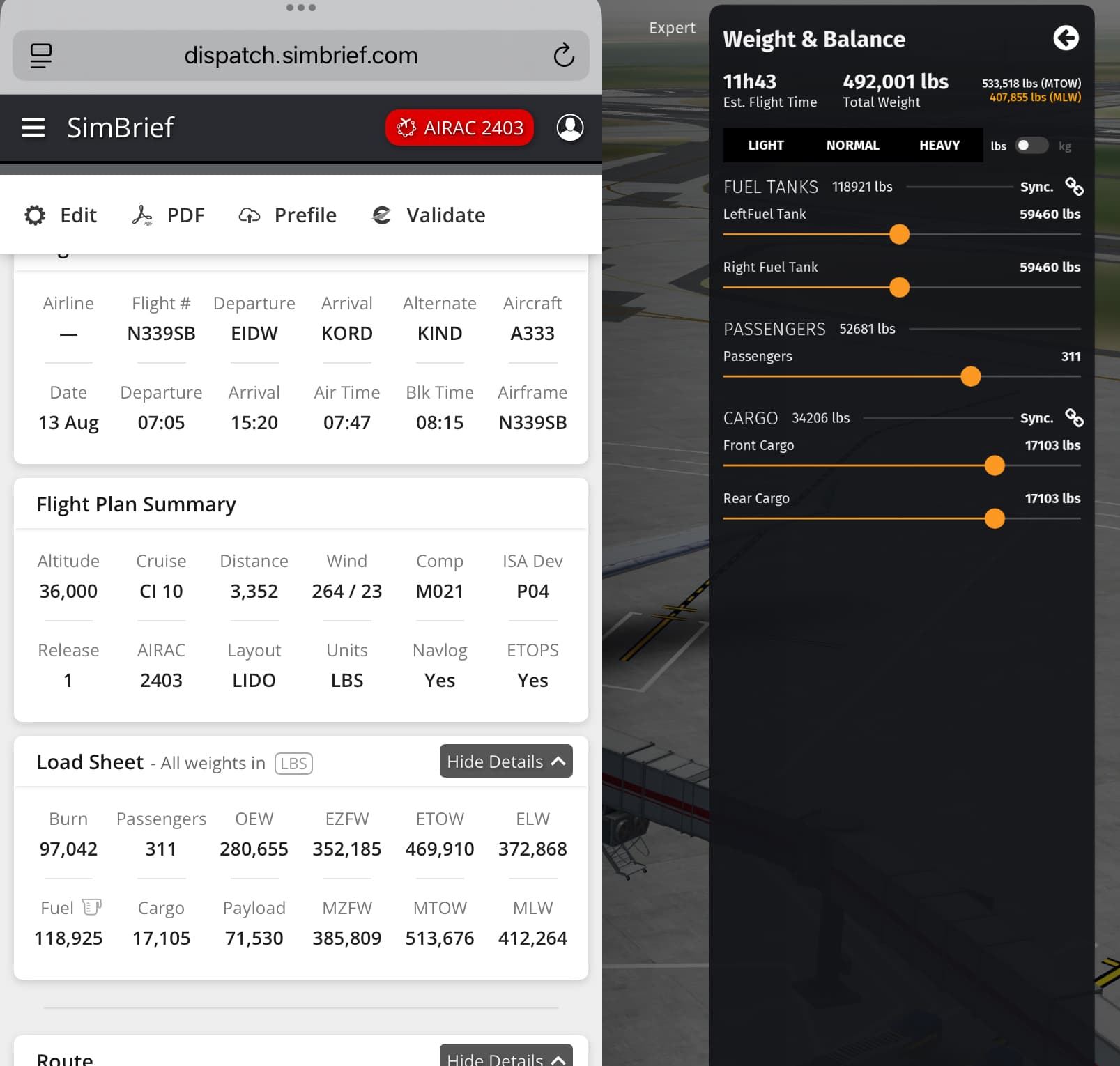The width and height of the screenshot is (1120, 1066).
Task: Click the Fuel value 118,925
Action: (x=68, y=938)
